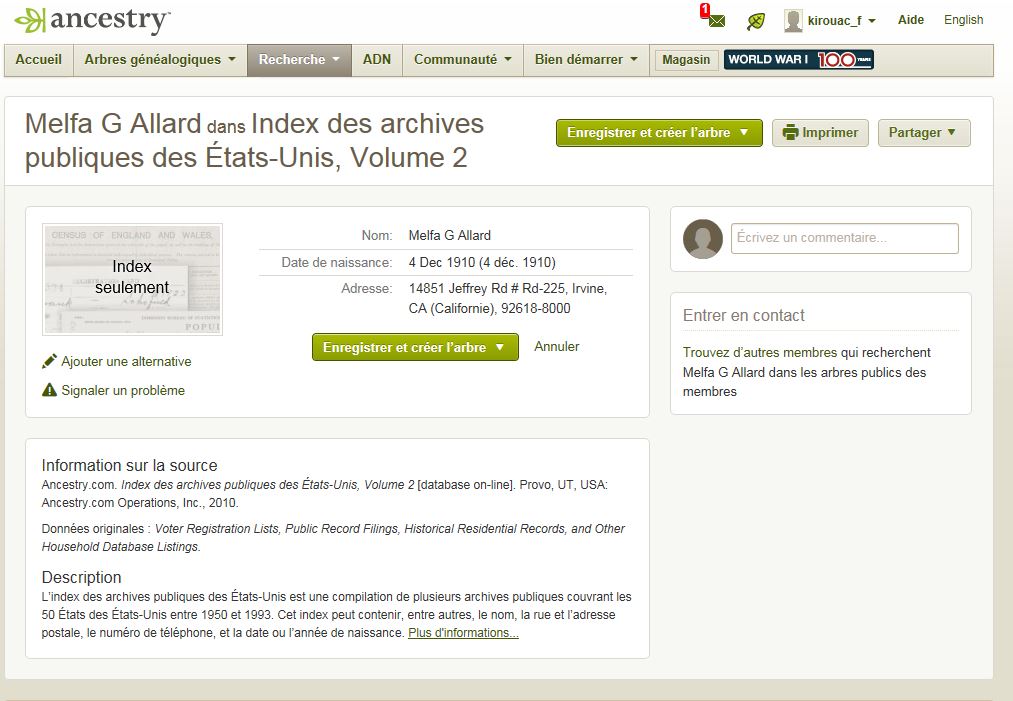The width and height of the screenshot is (1013, 701).
Task: Click the green leaf hints icon
Action: [755, 21]
